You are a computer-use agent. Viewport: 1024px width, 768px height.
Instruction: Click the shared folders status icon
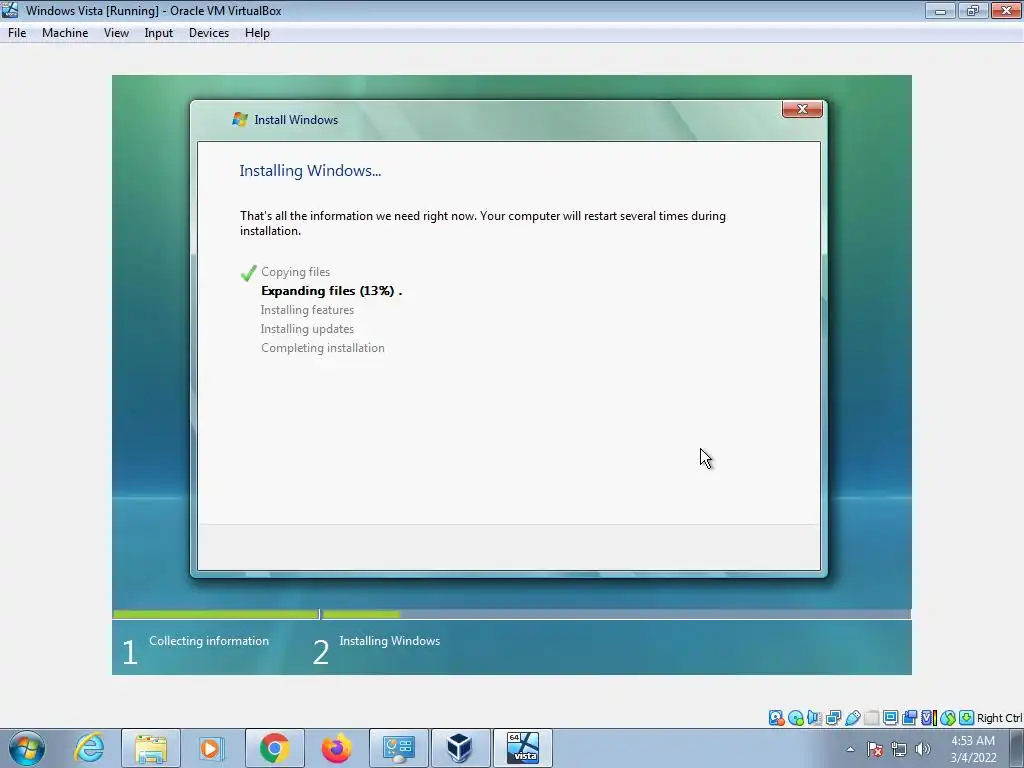click(x=871, y=718)
